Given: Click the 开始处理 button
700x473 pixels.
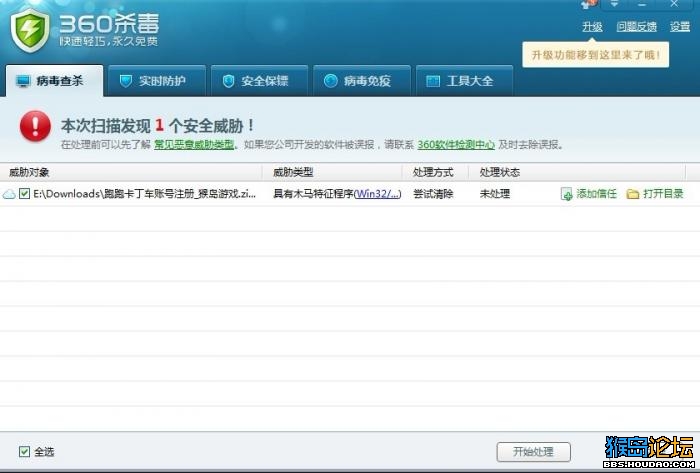Looking at the screenshot, I should coord(533,452).
